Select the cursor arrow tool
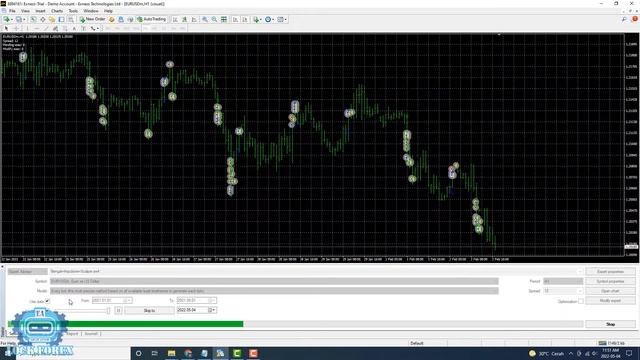 coord(6,28)
